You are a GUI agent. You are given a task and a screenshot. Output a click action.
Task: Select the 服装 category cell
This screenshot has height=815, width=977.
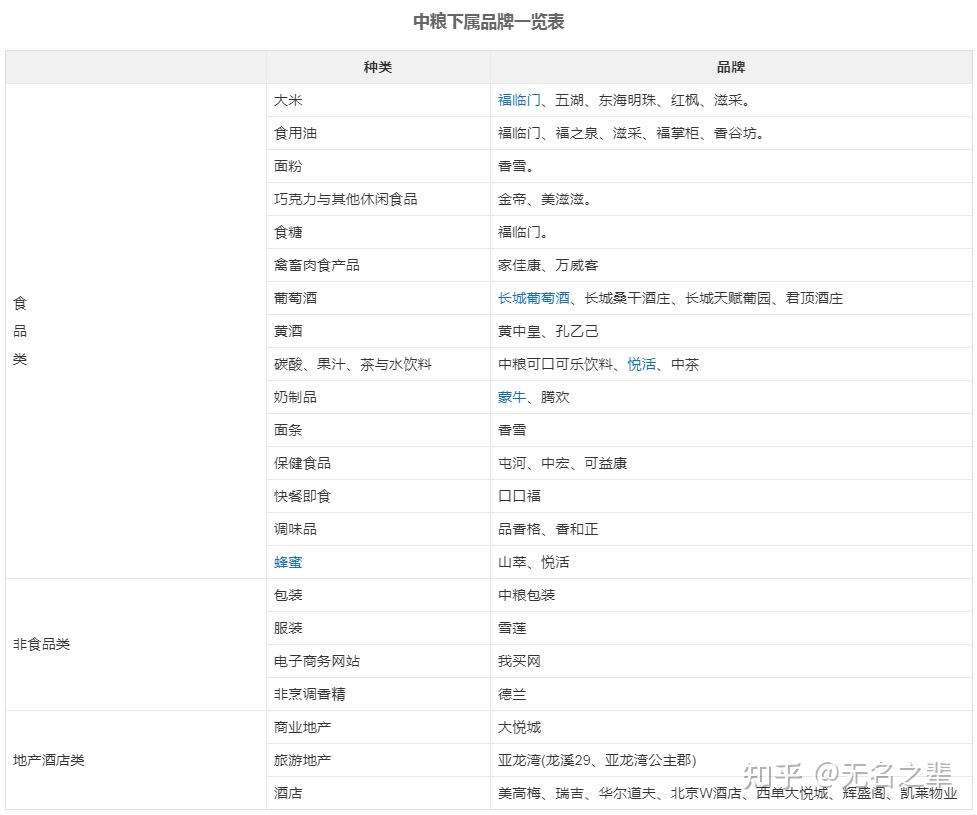pyautogui.click(x=378, y=629)
